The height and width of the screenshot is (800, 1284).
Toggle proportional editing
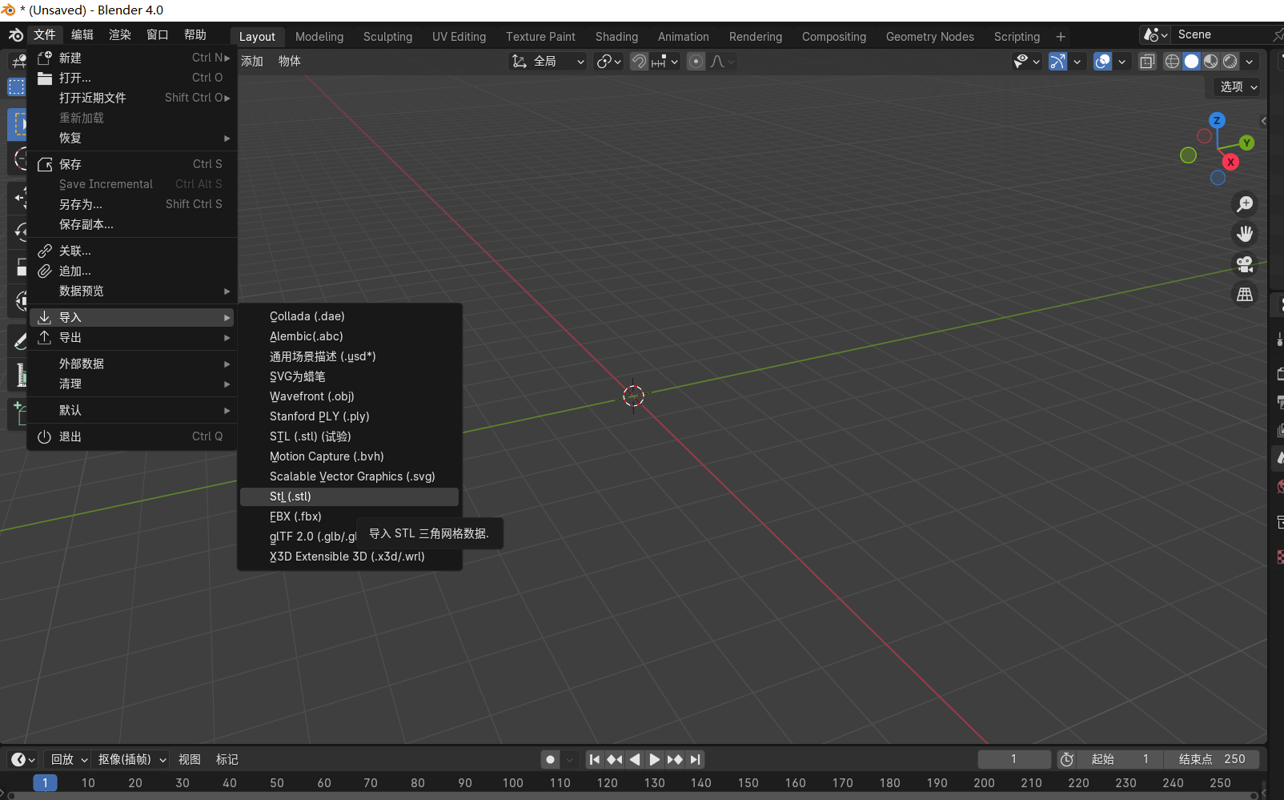coord(696,62)
